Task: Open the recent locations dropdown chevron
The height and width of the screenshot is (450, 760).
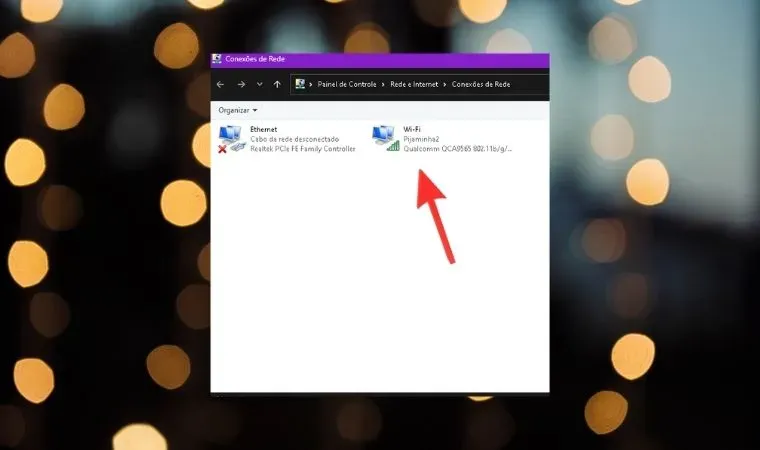Action: click(x=260, y=84)
